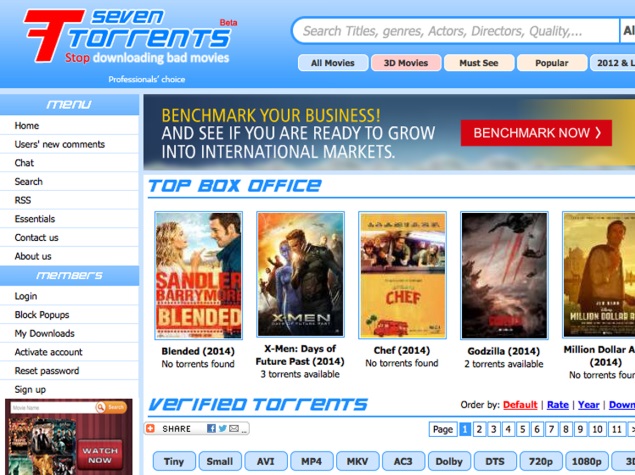635x475 pixels.
Task: Click the Chef (2014) title
Action: (402, 350)
